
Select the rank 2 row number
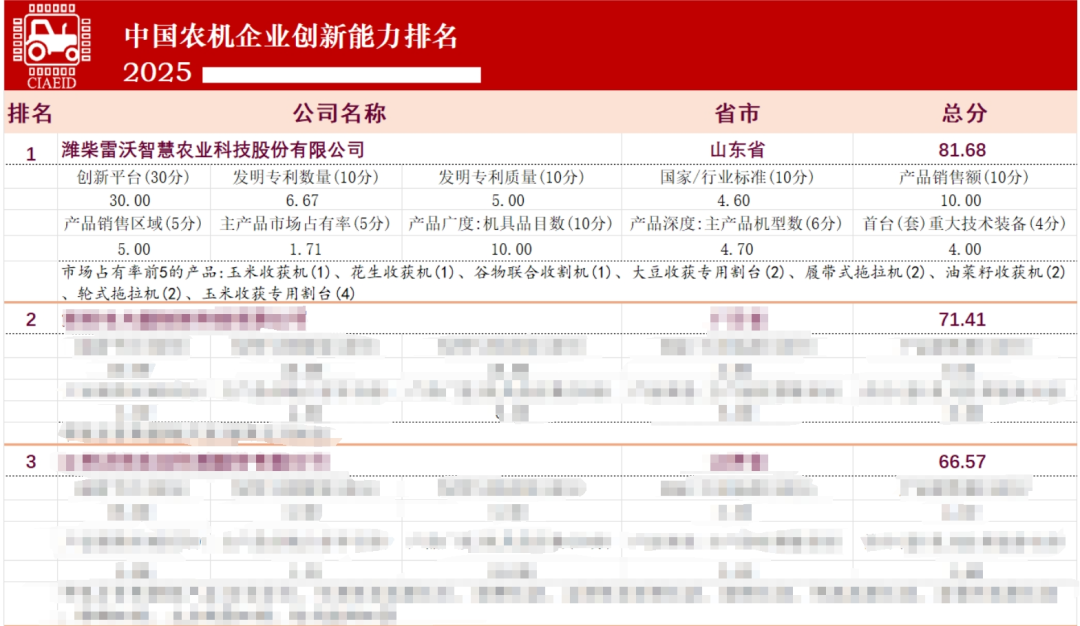[29, 320]
